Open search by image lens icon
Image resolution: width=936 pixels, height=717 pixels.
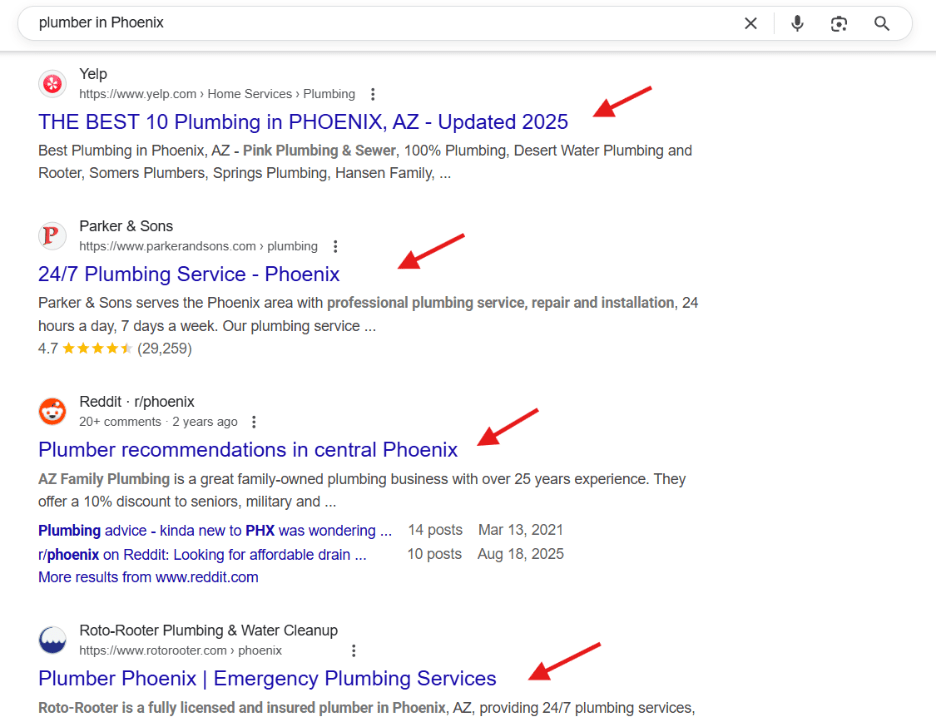[x=839, y=24]
